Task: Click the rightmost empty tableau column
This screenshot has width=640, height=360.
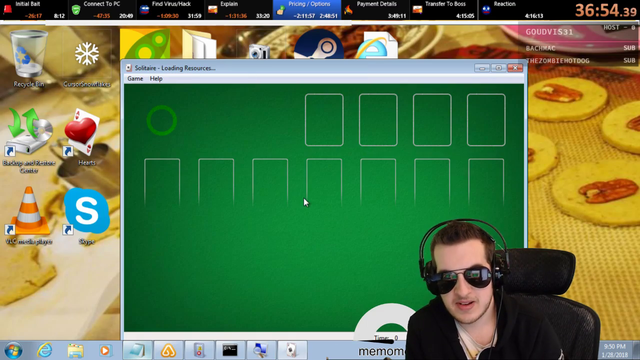Action: (x=486, y=182)
